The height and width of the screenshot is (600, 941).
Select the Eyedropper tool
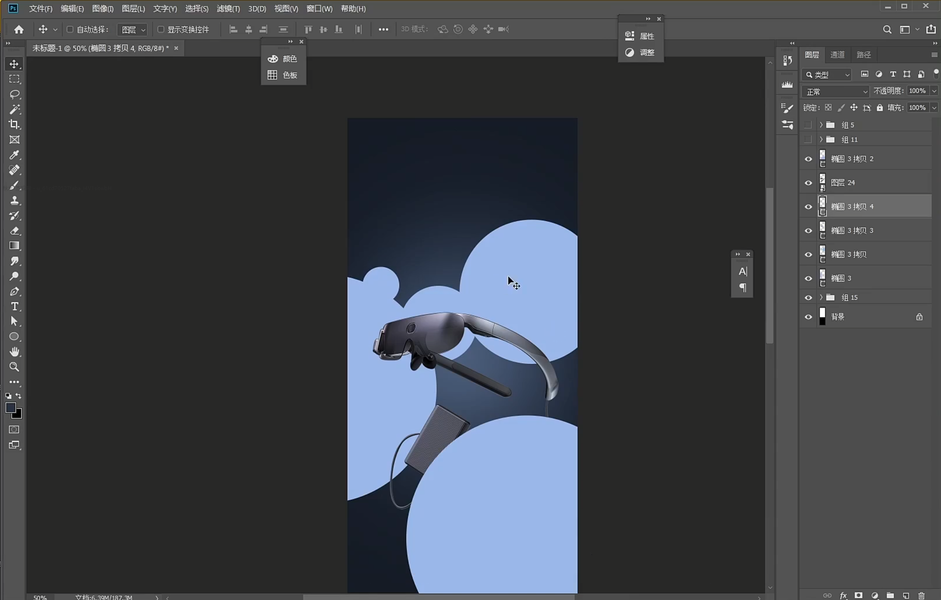(14, 155)
